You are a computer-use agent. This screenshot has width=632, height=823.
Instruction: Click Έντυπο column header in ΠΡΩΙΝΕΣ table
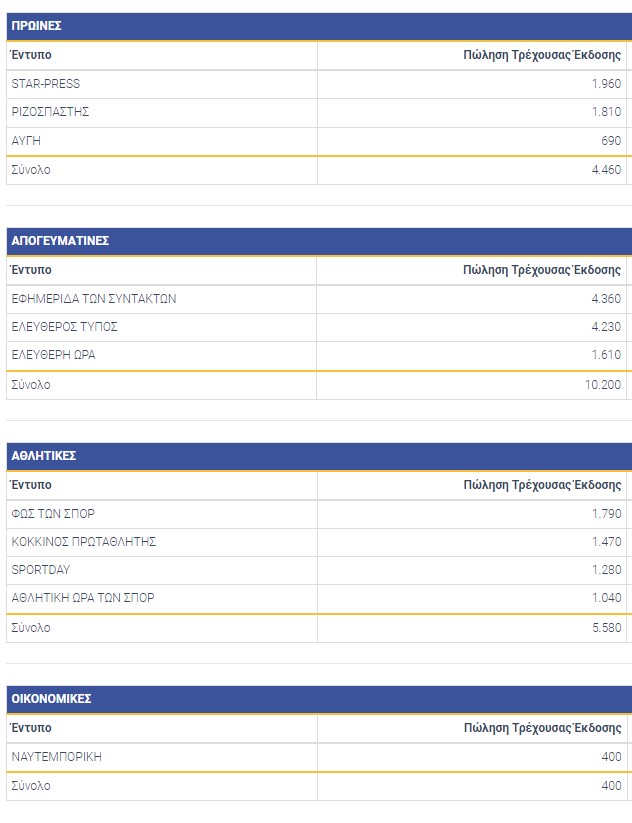pyautogui.click(x=31, y=55)
